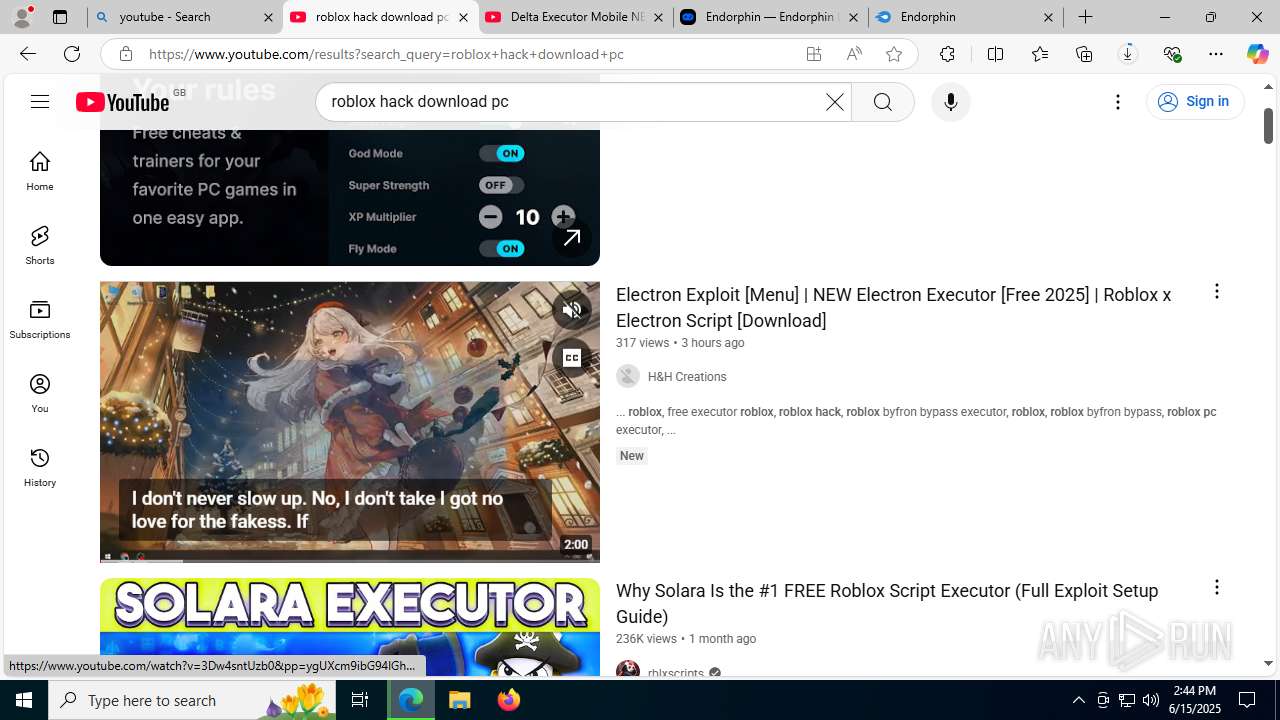Image resolution: width=1280 pixels, height=720 pixels.
Task: Open History in the sidebar
Action: (x=40, y=467)
